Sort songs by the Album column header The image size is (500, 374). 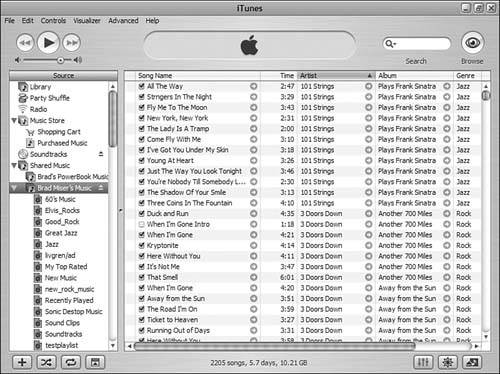tap(414, 76)
